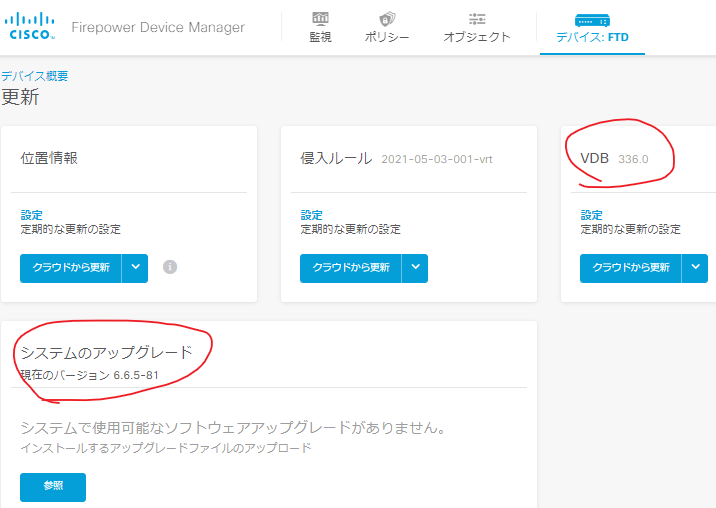Click 現在のバージョン 6.6.5-81 text
Screen dimensions: 716x508
(x=90, y=375)
